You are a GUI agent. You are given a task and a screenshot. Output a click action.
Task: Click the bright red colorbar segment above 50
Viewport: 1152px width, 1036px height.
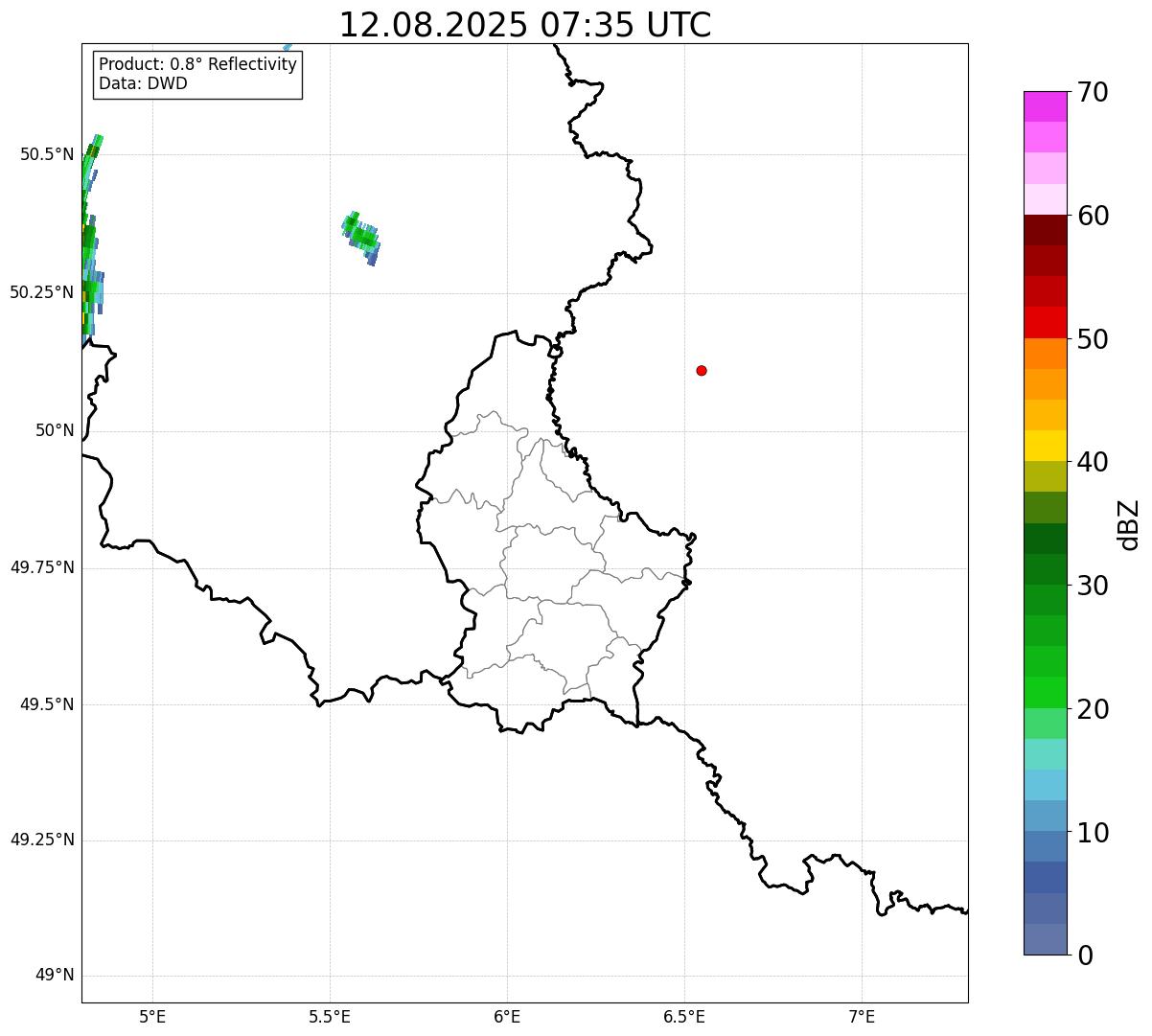(x=1045, y=322)
